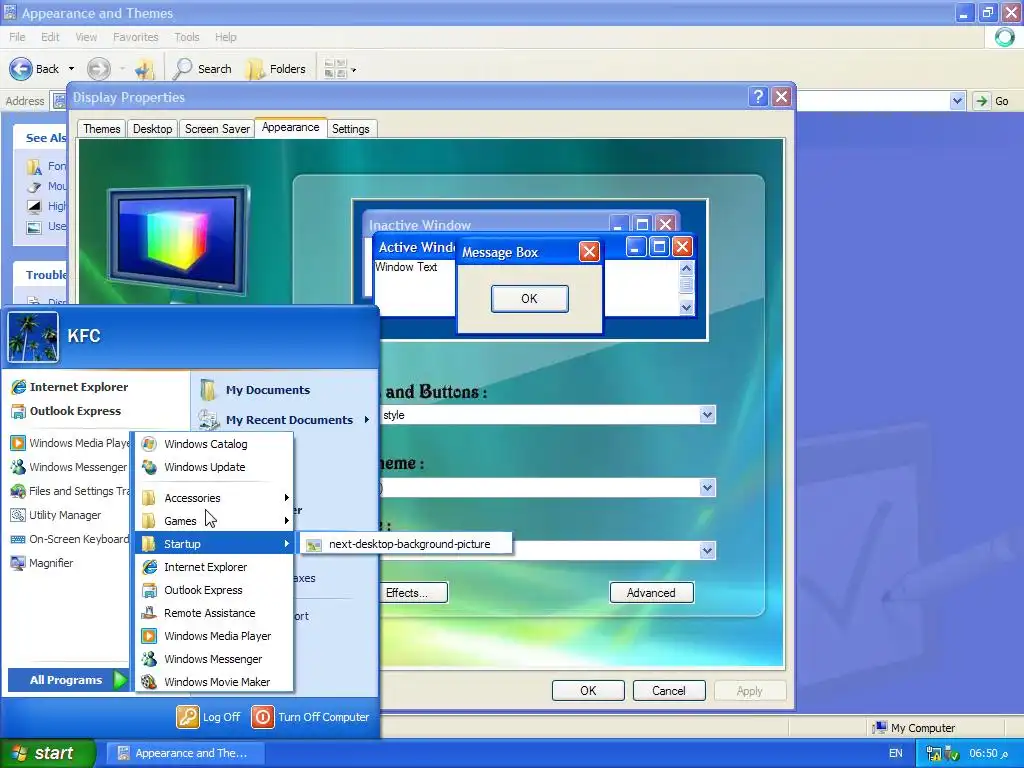Viewport: 1024px width, 768px height.
Task: Click the Search toolbar button
Action: (x=204, y=69)
